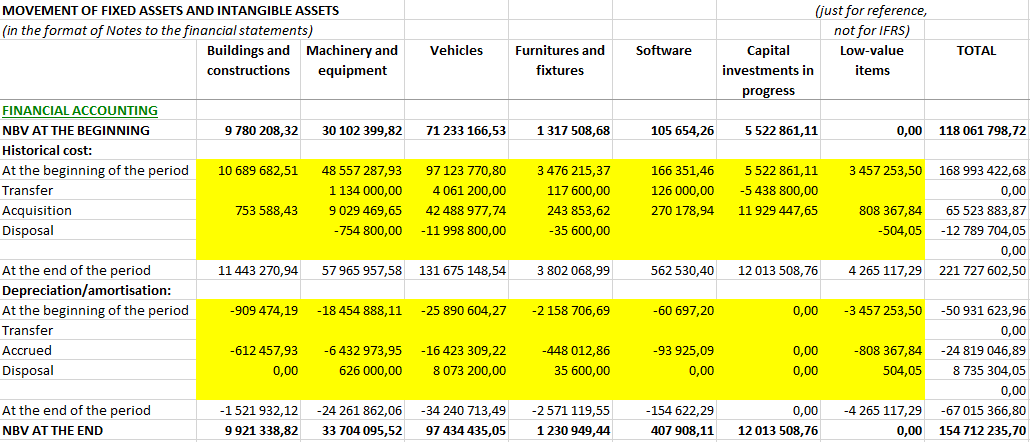
Task: Select the Vehicles column header
Action: pos(456,50)
